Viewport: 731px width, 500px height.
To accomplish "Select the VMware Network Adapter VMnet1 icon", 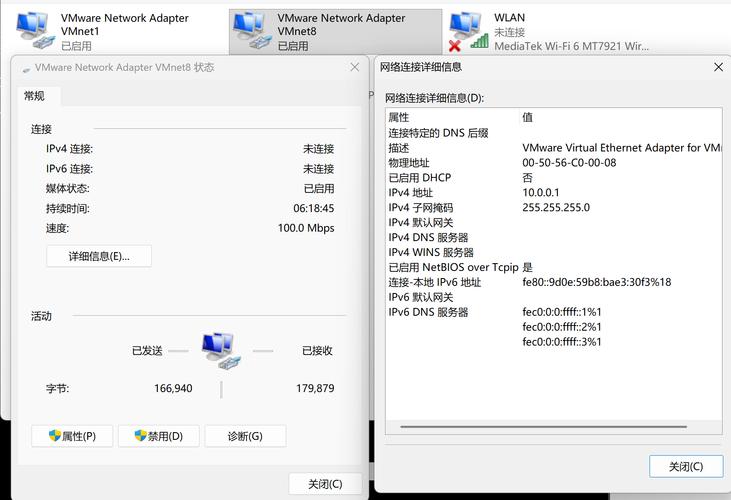I will pyautogui.click(x=33, y=30).
